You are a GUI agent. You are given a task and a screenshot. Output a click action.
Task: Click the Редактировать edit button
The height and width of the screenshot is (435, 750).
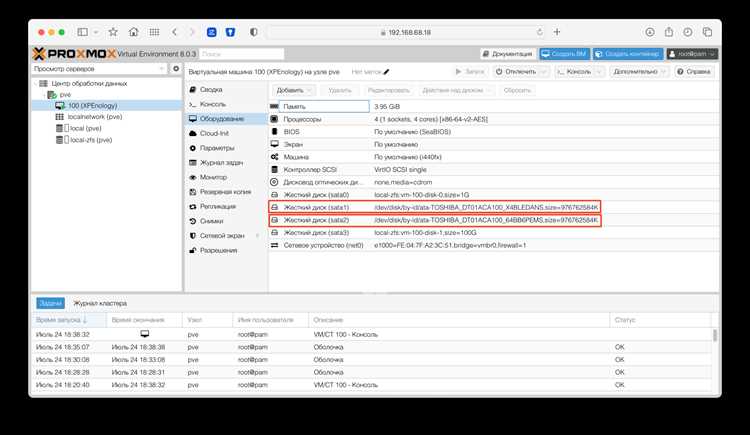pyautogui.click(x=388, y=90)
